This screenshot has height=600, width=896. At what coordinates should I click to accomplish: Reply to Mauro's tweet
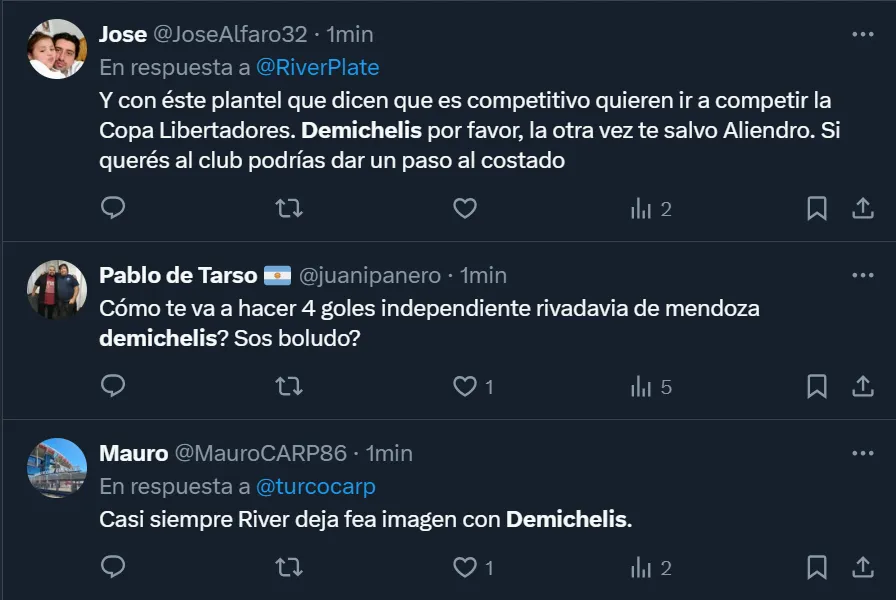pos(114,568)
